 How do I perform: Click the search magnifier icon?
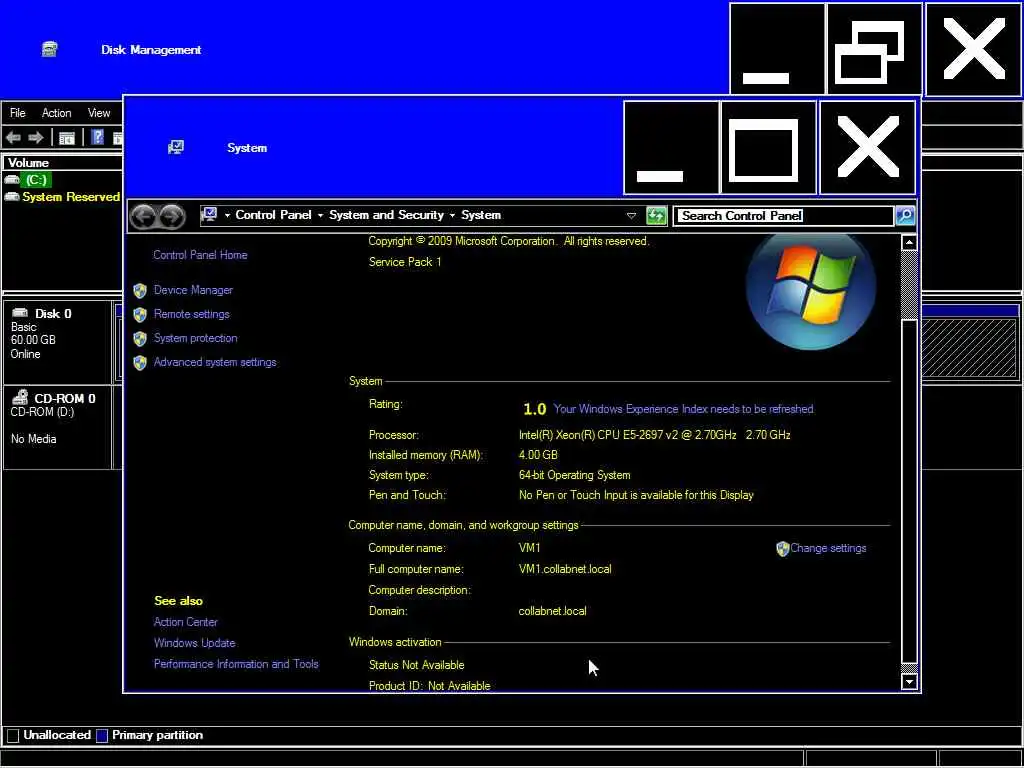point(905,216)
